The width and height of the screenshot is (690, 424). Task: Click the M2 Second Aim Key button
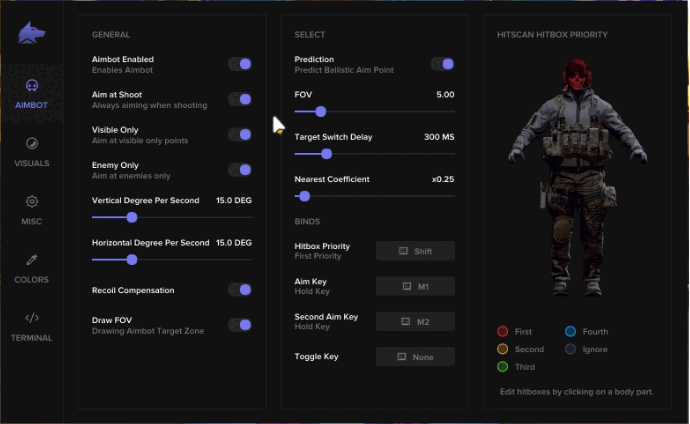pos(415,322)
